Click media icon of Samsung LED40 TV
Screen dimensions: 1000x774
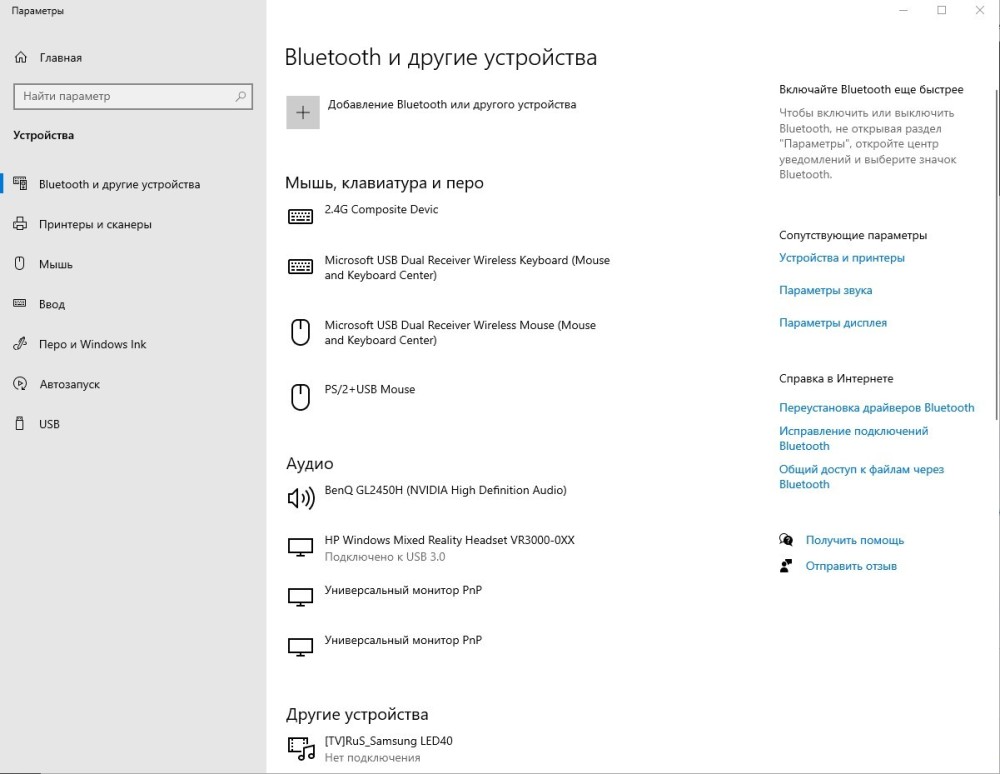[x=301, y=748]
